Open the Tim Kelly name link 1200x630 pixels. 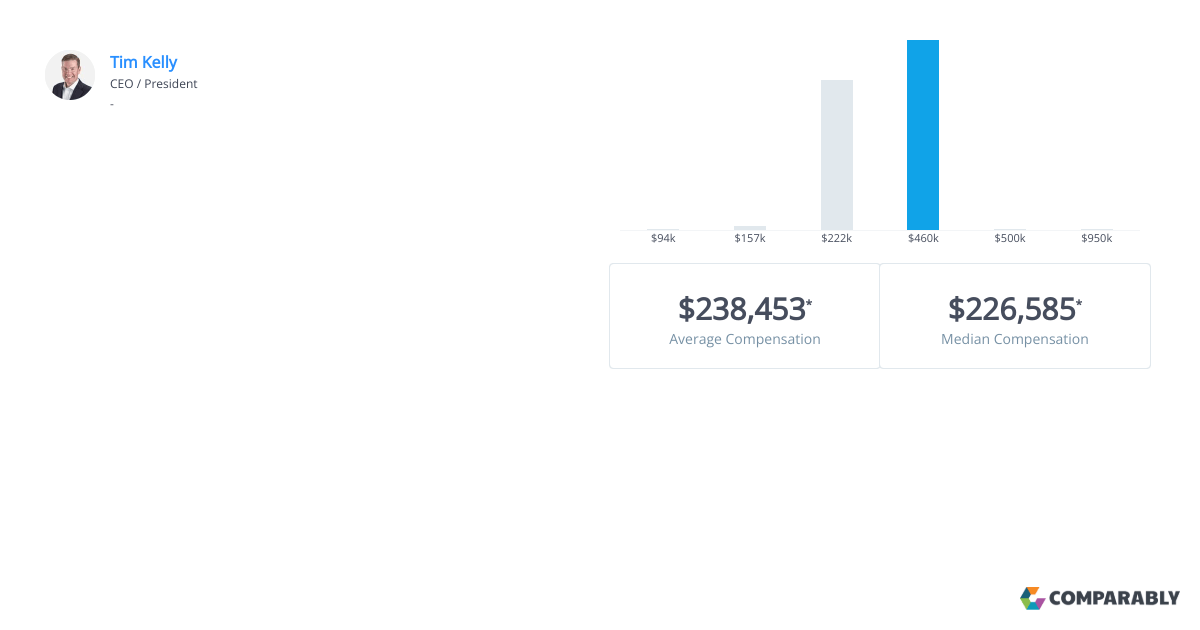tap(143, 62)
